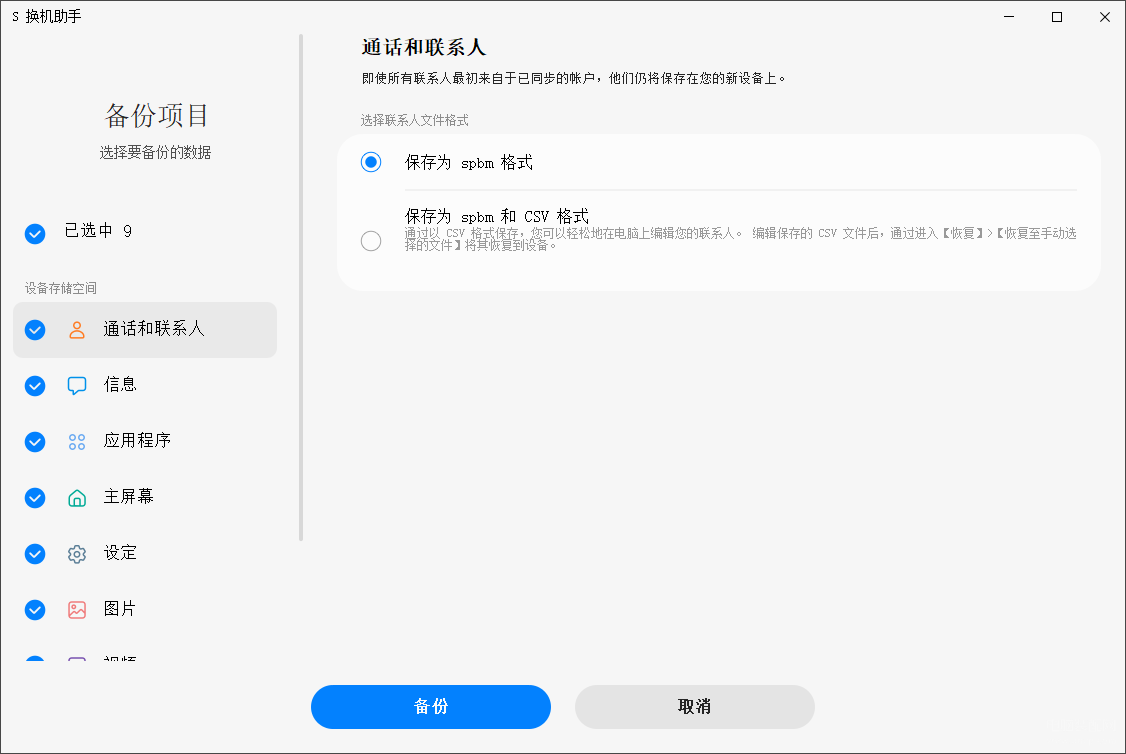This screenshot has width=1126, height=754.
Task: Click the blue message bubble icon
Action: tap(77, 386)
